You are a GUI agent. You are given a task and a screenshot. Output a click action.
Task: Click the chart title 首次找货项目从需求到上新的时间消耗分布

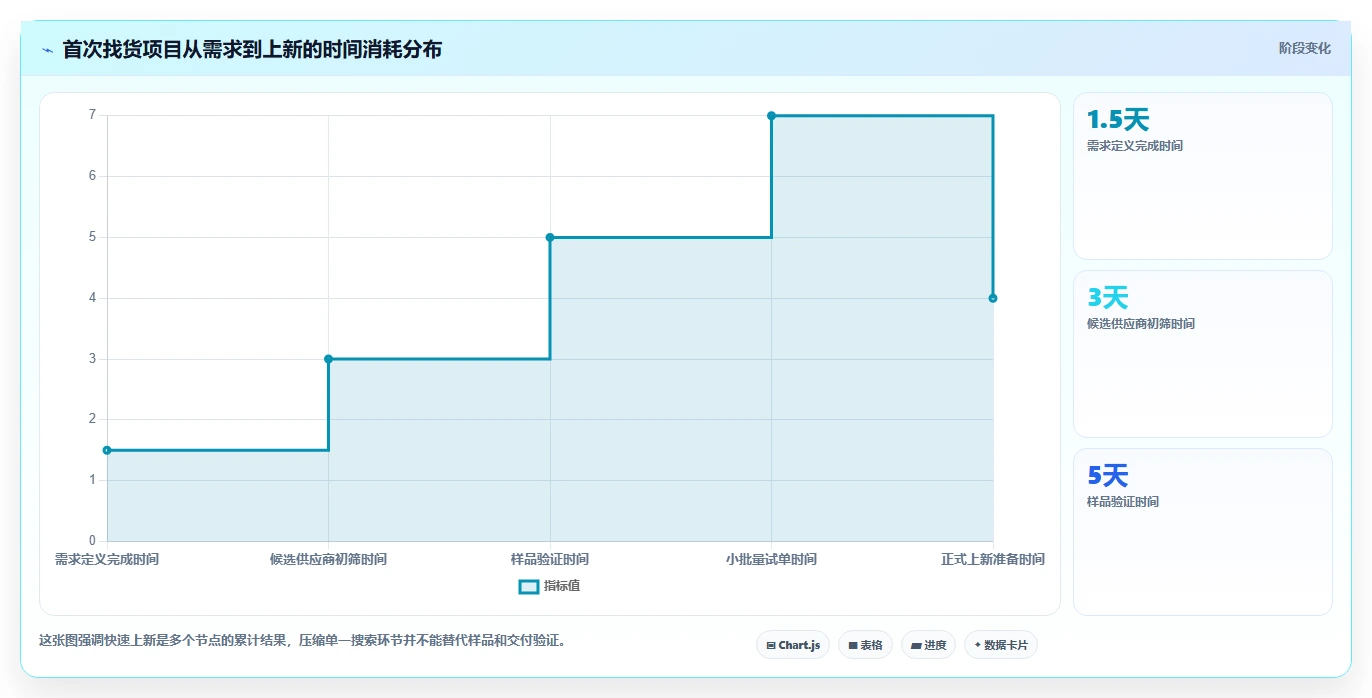(x=252, y=49)
